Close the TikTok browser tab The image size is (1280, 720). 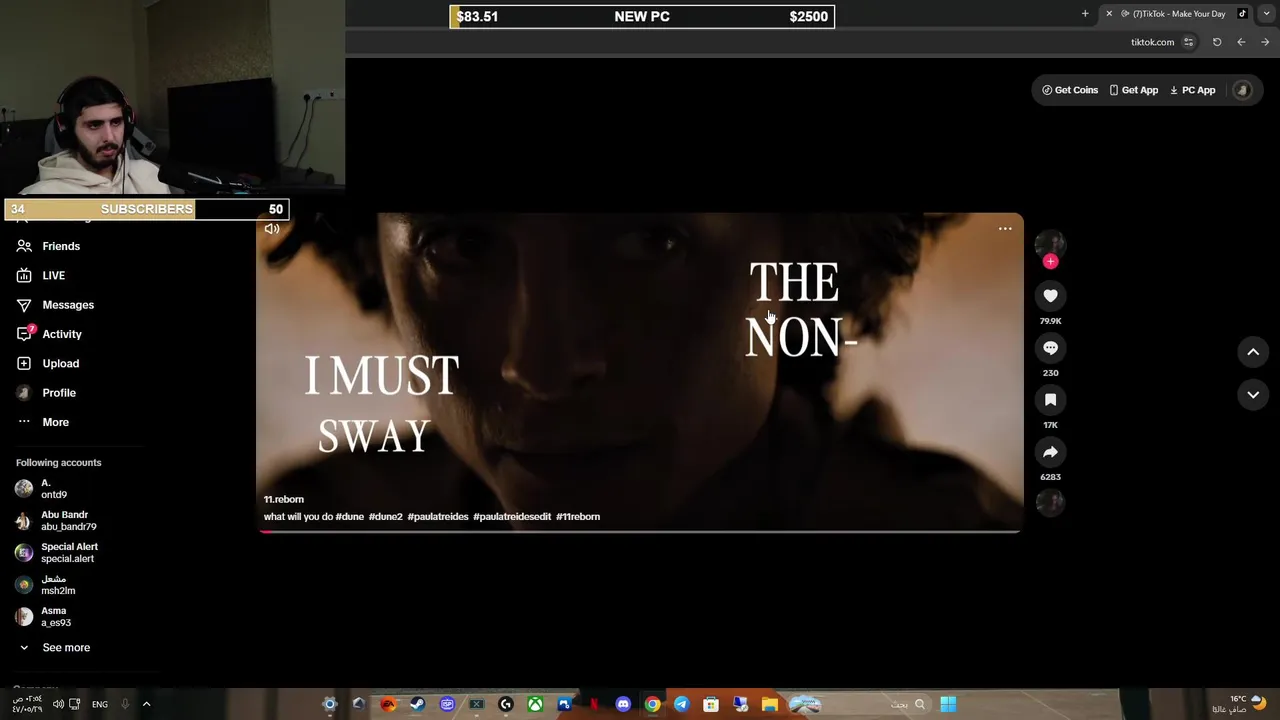1109,14
